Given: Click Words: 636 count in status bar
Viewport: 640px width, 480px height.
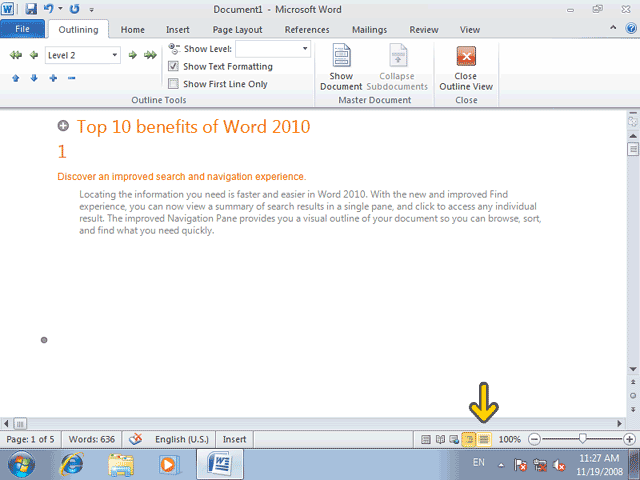Looking at the screenshot, I should [x=91, y=439].
